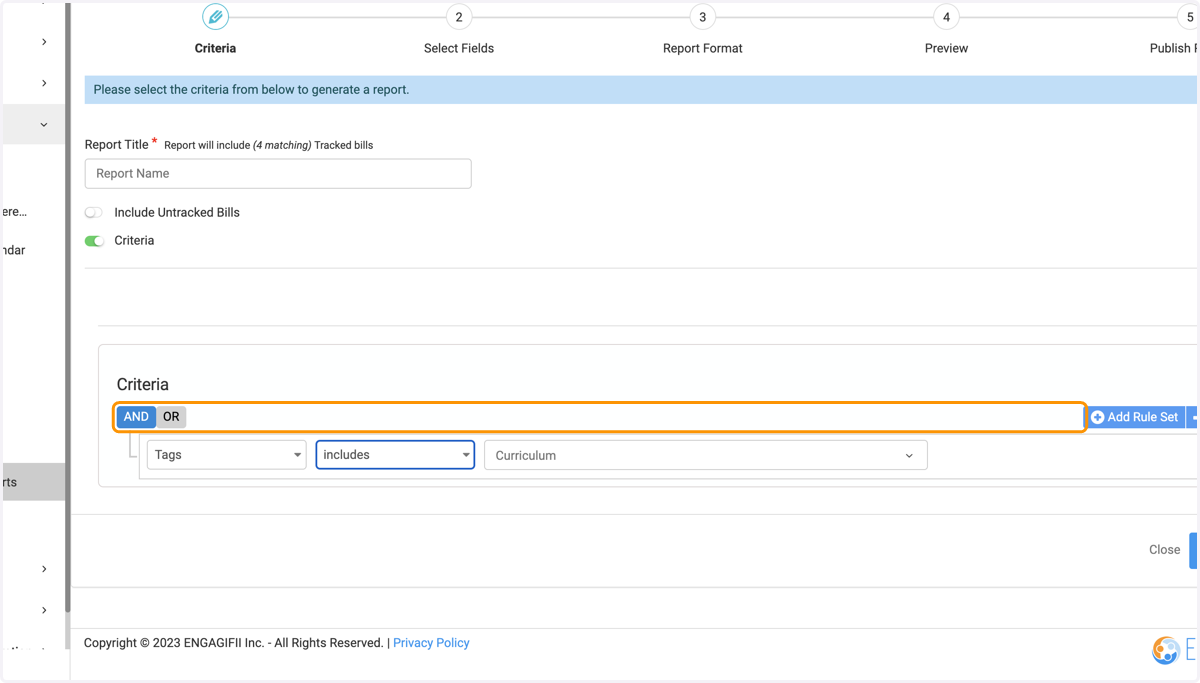The image size is (1200, 683).
Task: Go to step 5 Publish
Action: [1188, 17]
